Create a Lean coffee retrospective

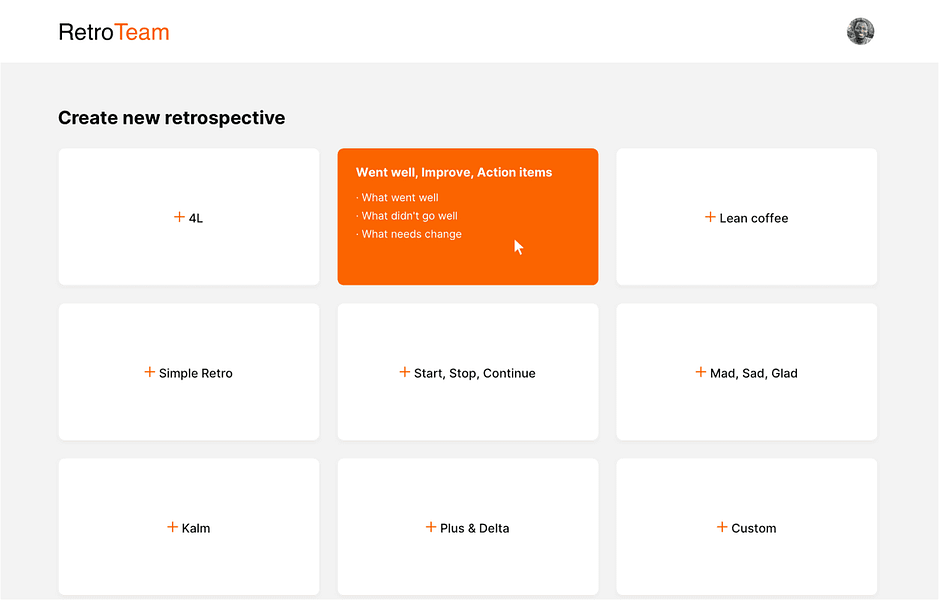click(747, 217)
